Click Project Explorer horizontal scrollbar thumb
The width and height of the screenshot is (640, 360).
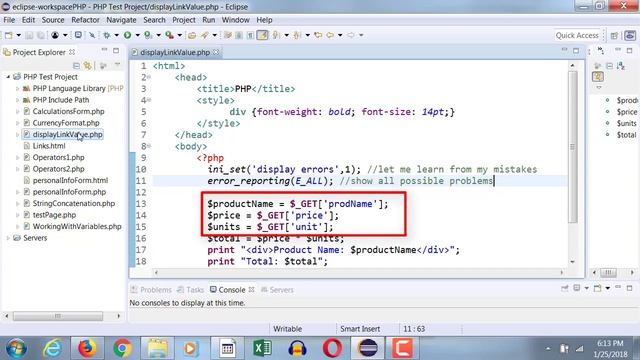(58, 316)
